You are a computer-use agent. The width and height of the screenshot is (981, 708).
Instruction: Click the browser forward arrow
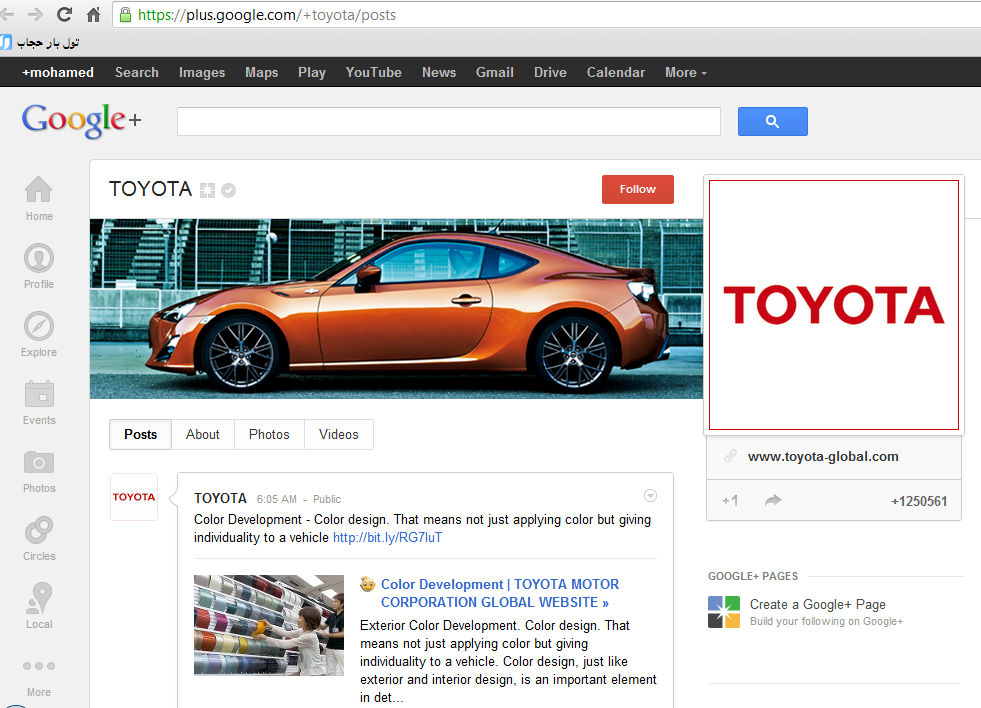(35, 14)
